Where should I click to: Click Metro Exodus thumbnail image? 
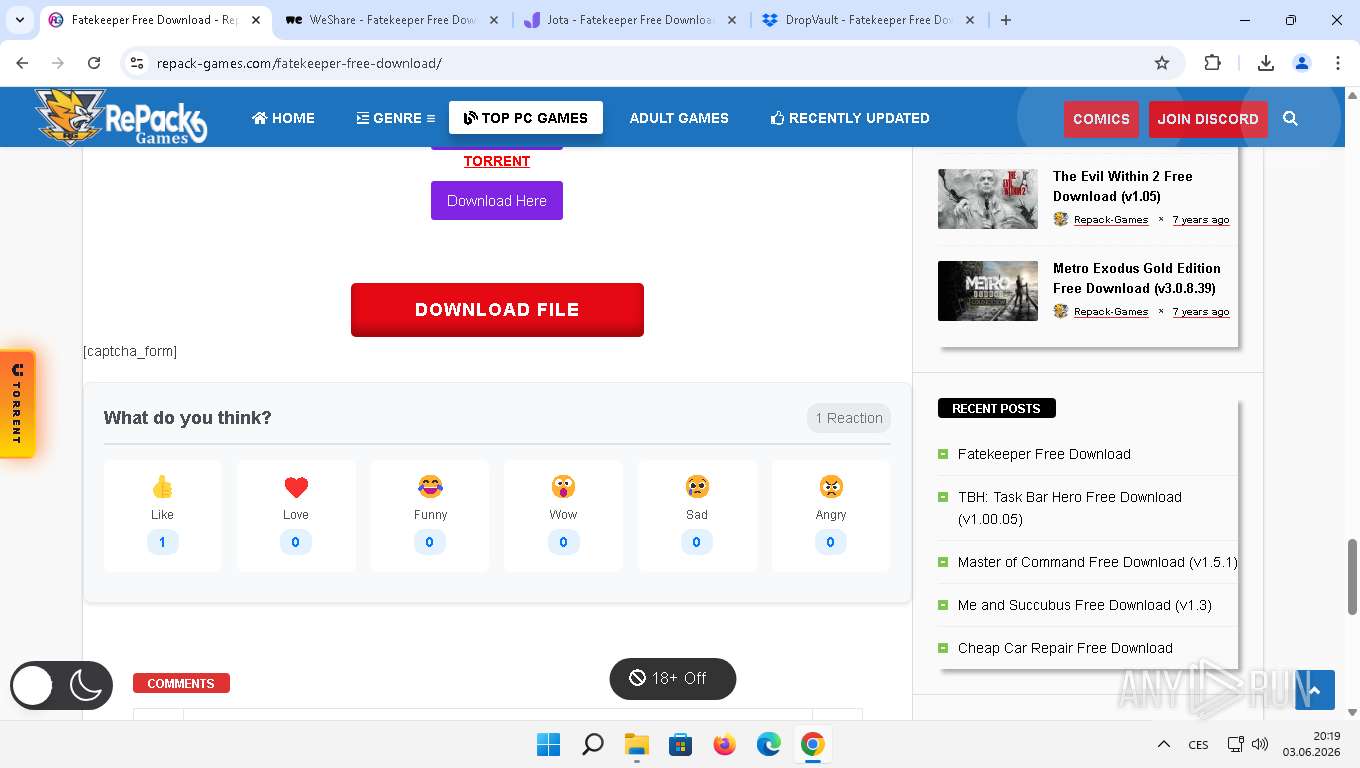pos(988,291)
